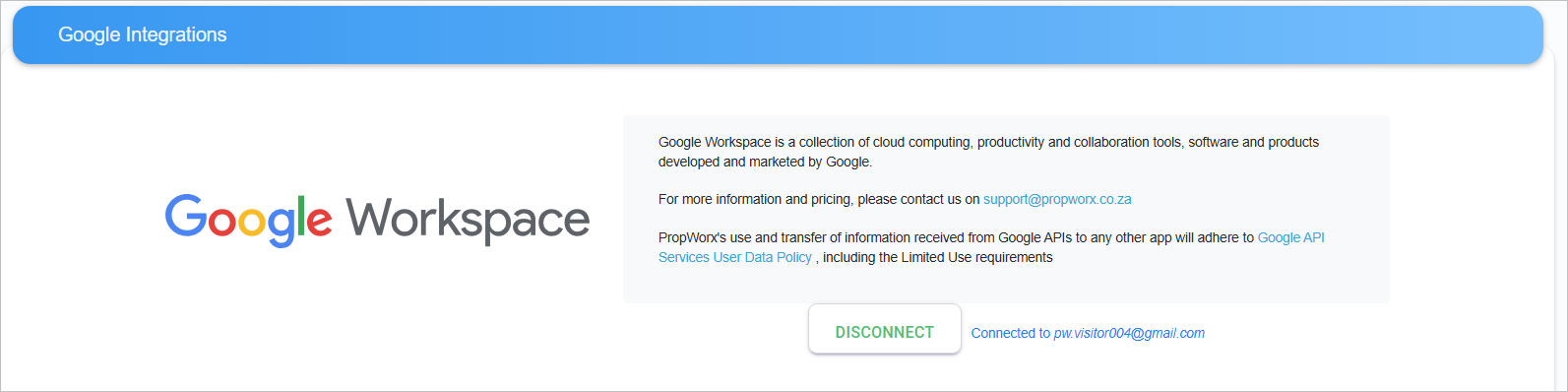Click the blue gradient header bar
This screenshot has height=392, width=1568.
coord(778,35)
